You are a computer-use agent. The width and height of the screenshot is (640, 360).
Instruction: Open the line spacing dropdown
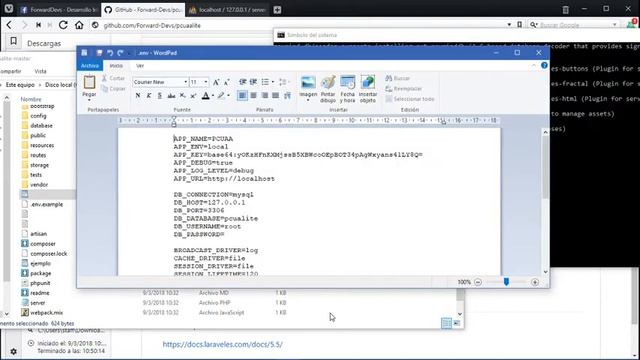click(283, 82)
